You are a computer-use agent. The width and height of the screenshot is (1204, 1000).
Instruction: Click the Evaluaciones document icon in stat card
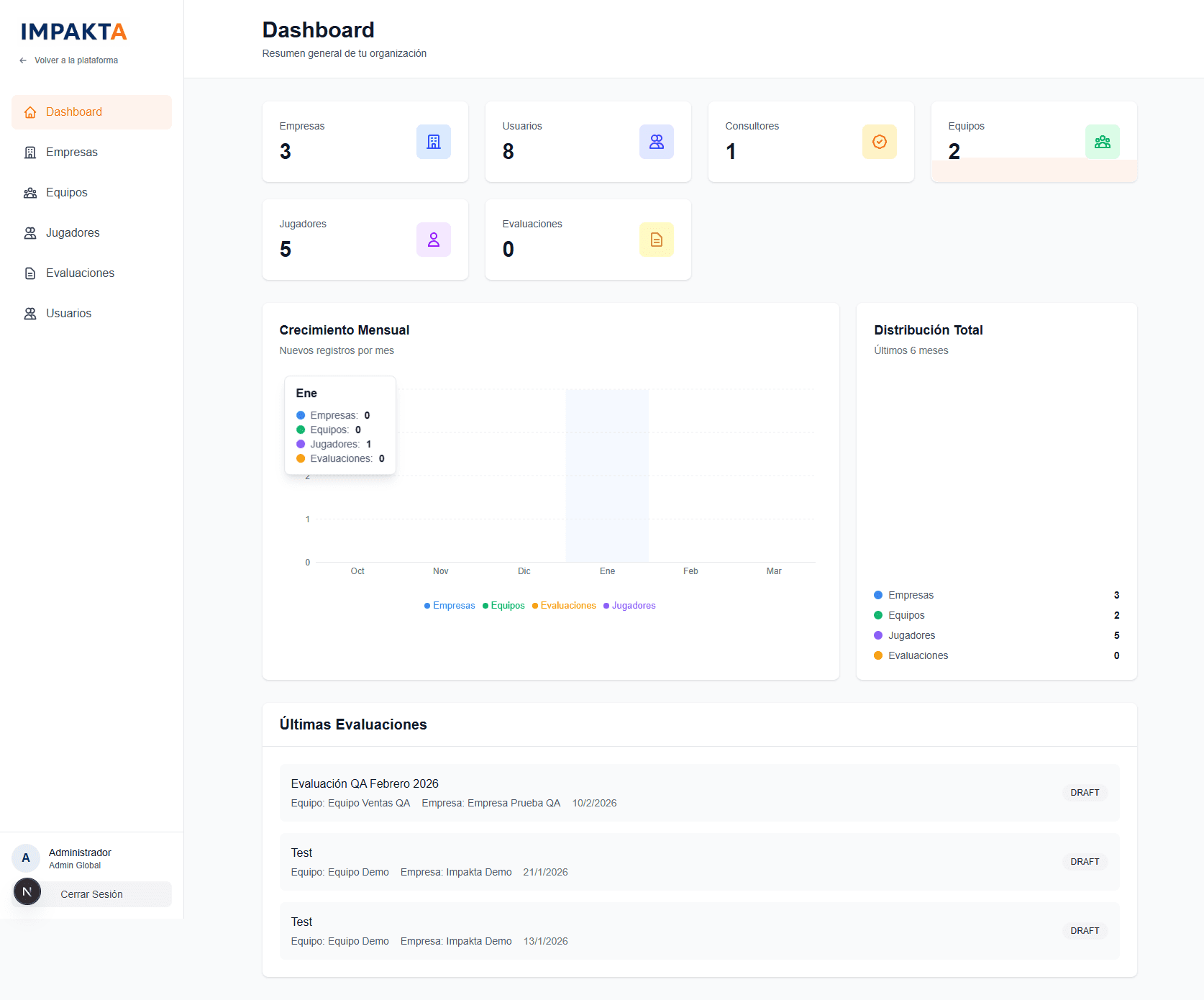click(x=656, y=240)
